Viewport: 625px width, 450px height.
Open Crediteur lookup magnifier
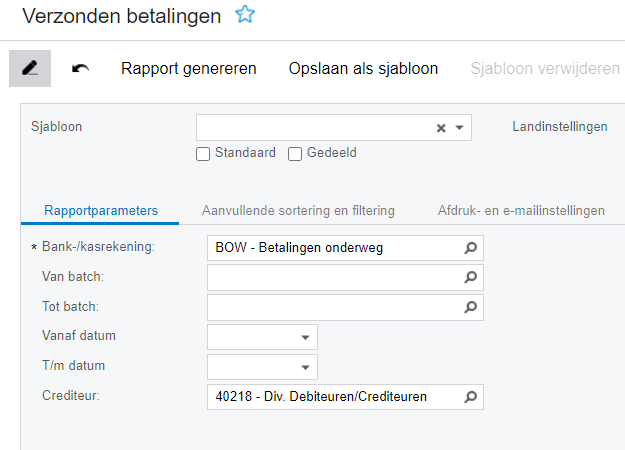tap(470, 397)
